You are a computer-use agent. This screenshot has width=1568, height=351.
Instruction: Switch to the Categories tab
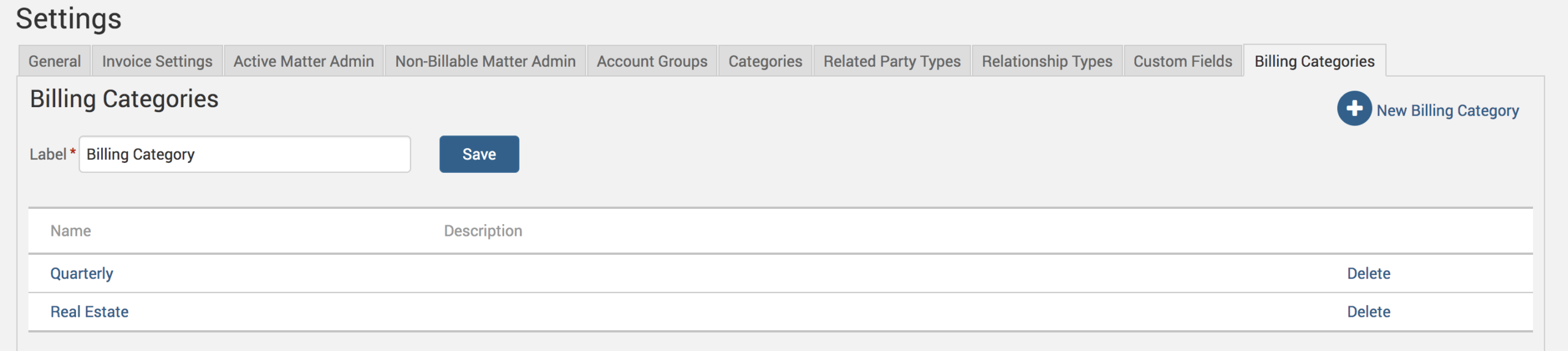765,61
